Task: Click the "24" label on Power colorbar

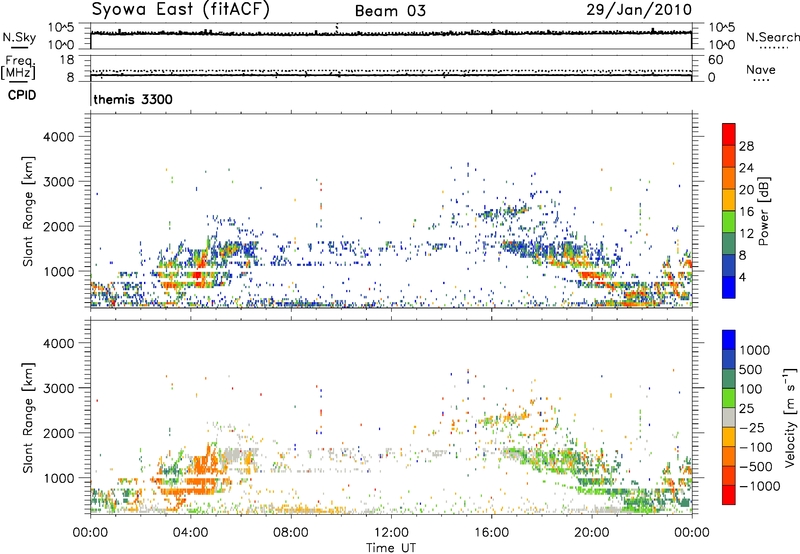Action: [x=746, y=168]
